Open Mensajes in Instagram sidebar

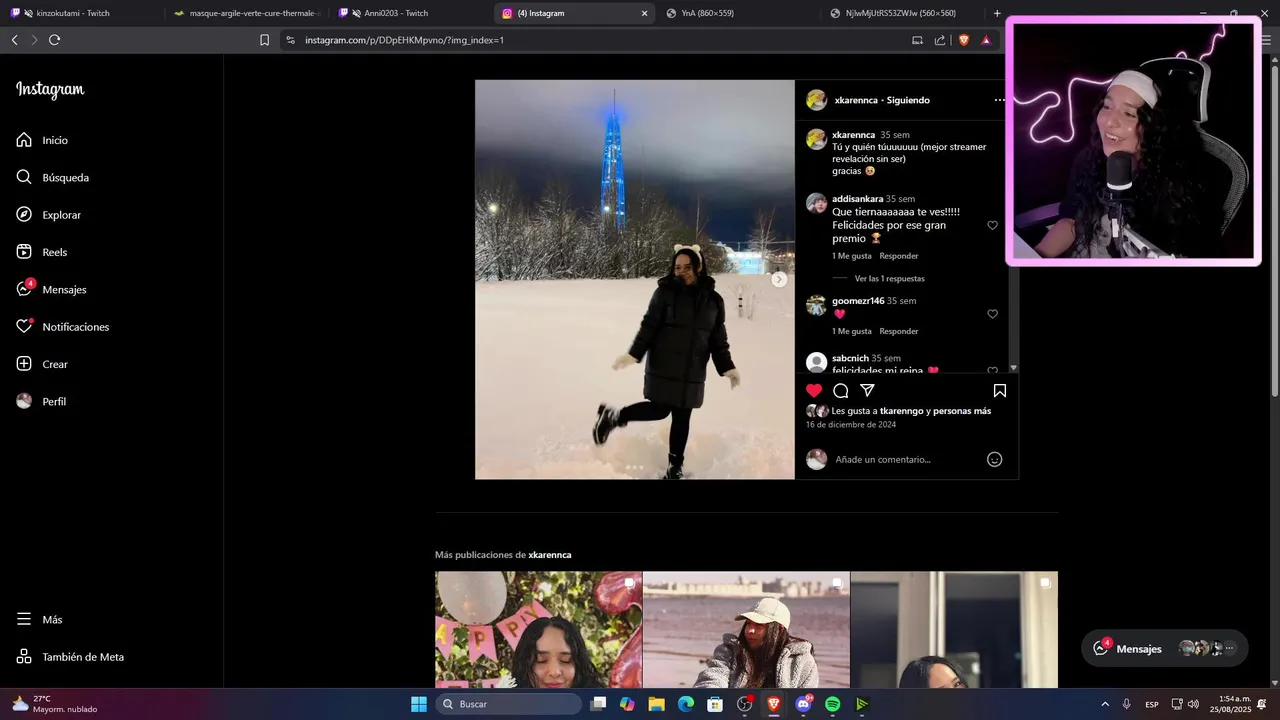(52, 289)
